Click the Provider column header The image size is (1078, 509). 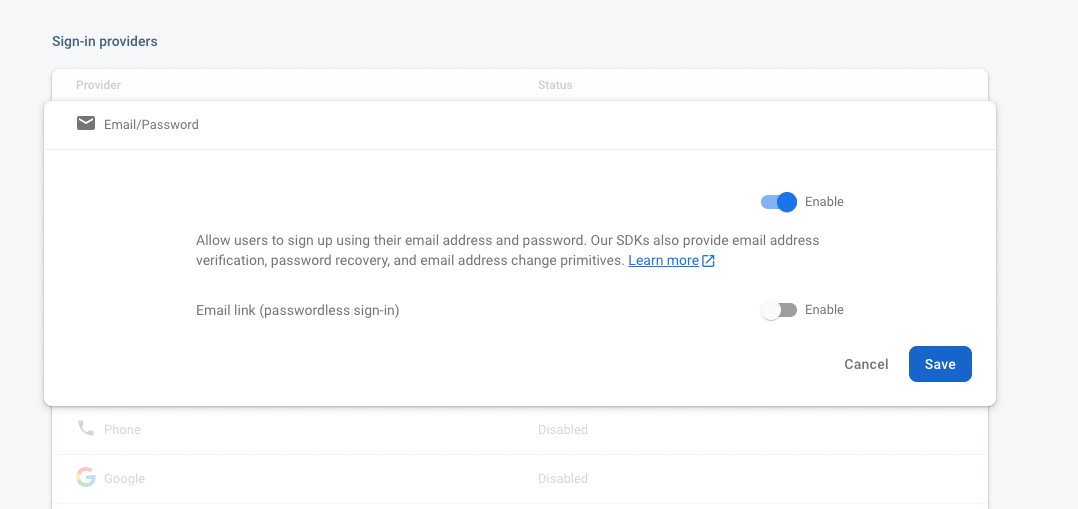click(x=98, y=85)
